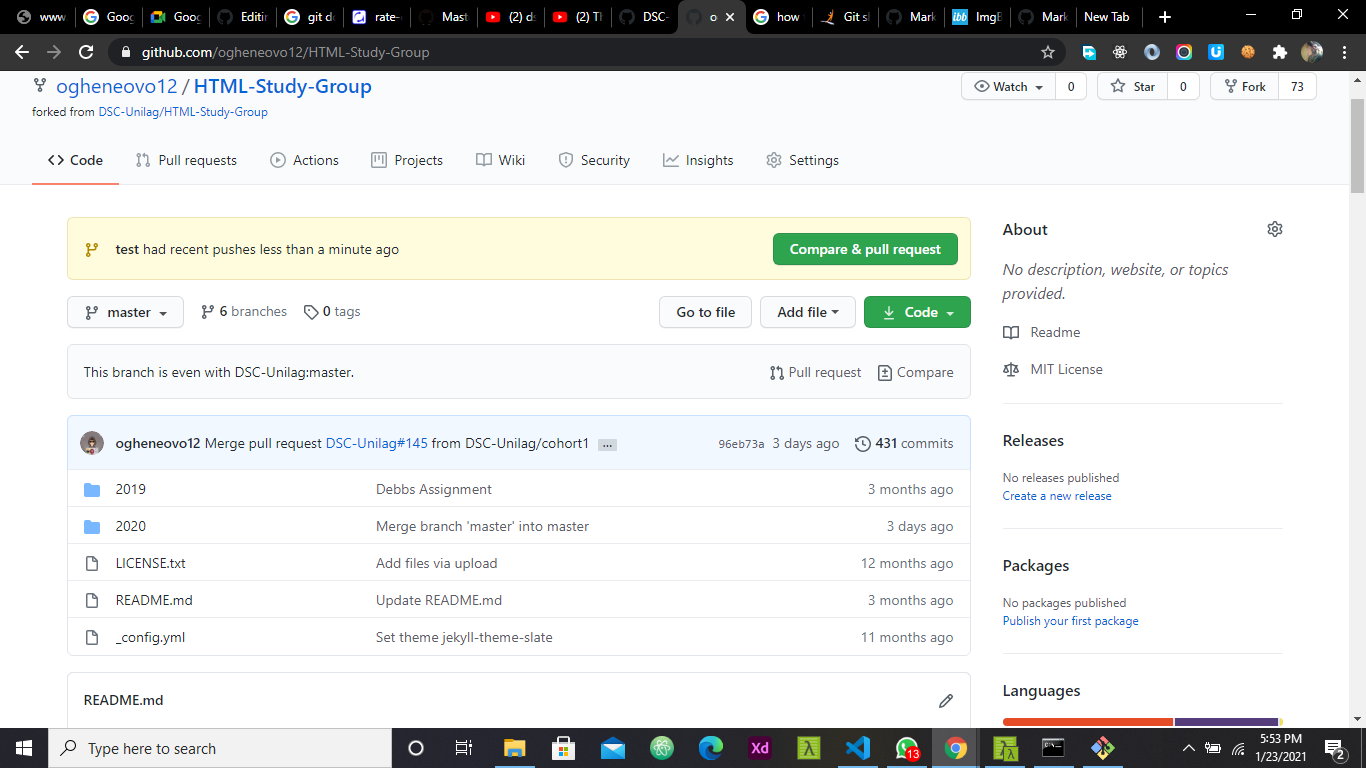Click the Publish your first package link
The width and height of the screenshot is (1366, 768).
pos(1070,621)
